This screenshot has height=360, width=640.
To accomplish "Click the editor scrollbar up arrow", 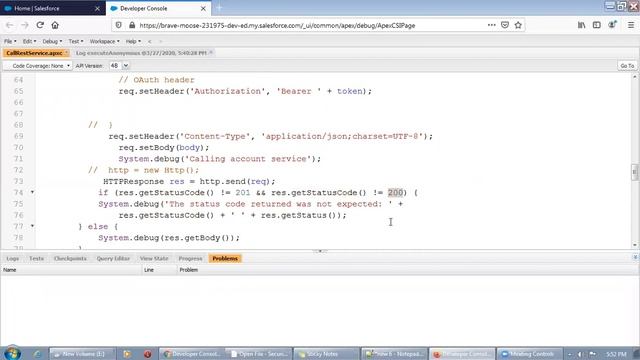I will point(635,77).
